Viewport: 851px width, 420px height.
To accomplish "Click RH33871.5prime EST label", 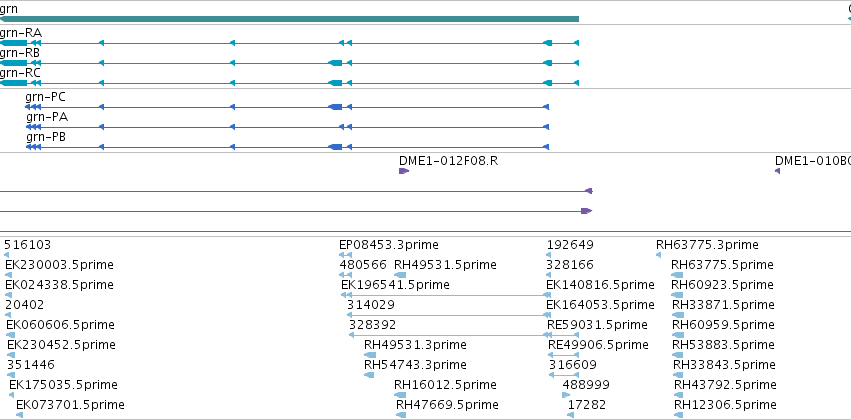I will click(x=723, y=305).
